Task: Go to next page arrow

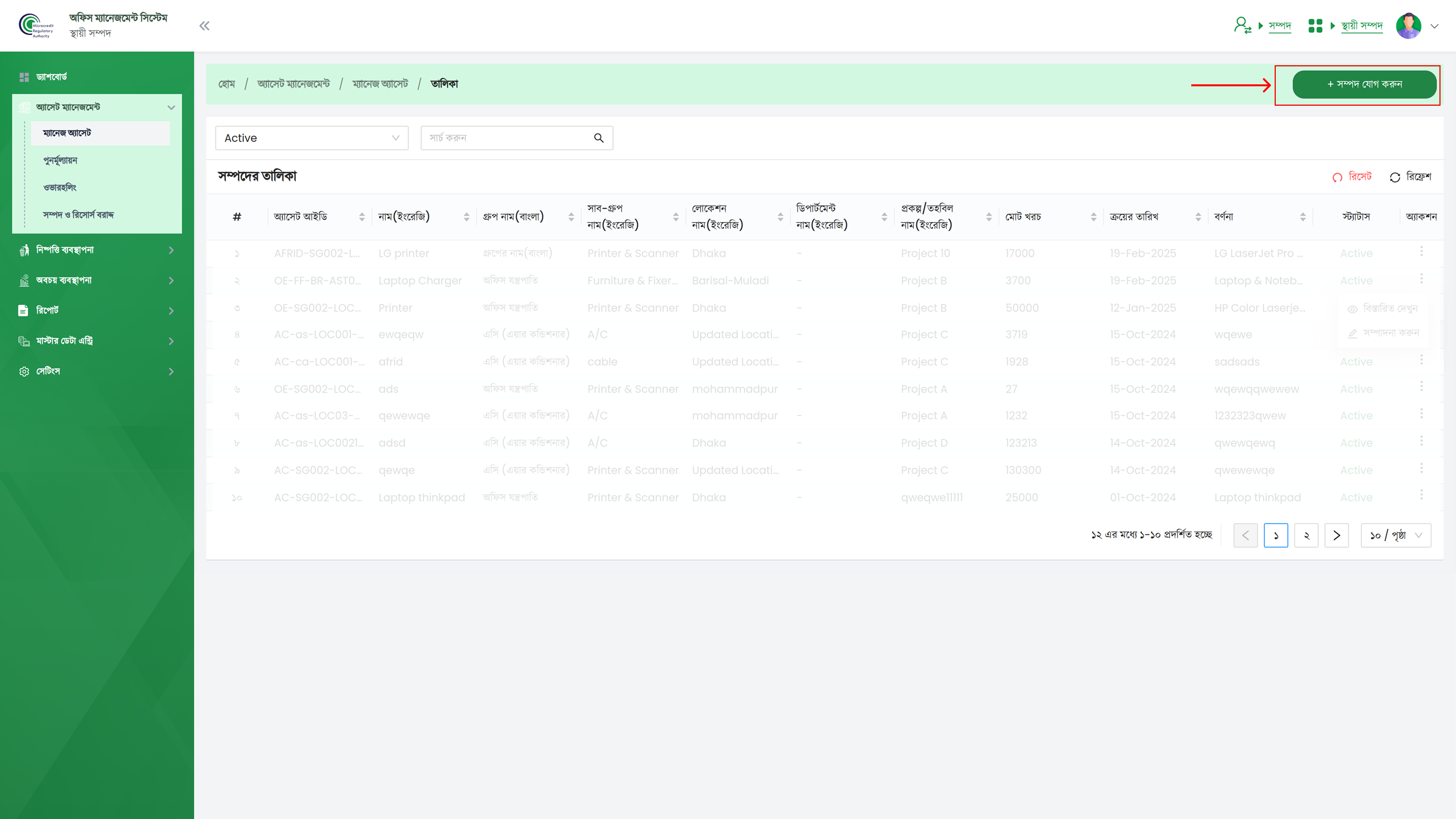Action: click(1337, 535)
